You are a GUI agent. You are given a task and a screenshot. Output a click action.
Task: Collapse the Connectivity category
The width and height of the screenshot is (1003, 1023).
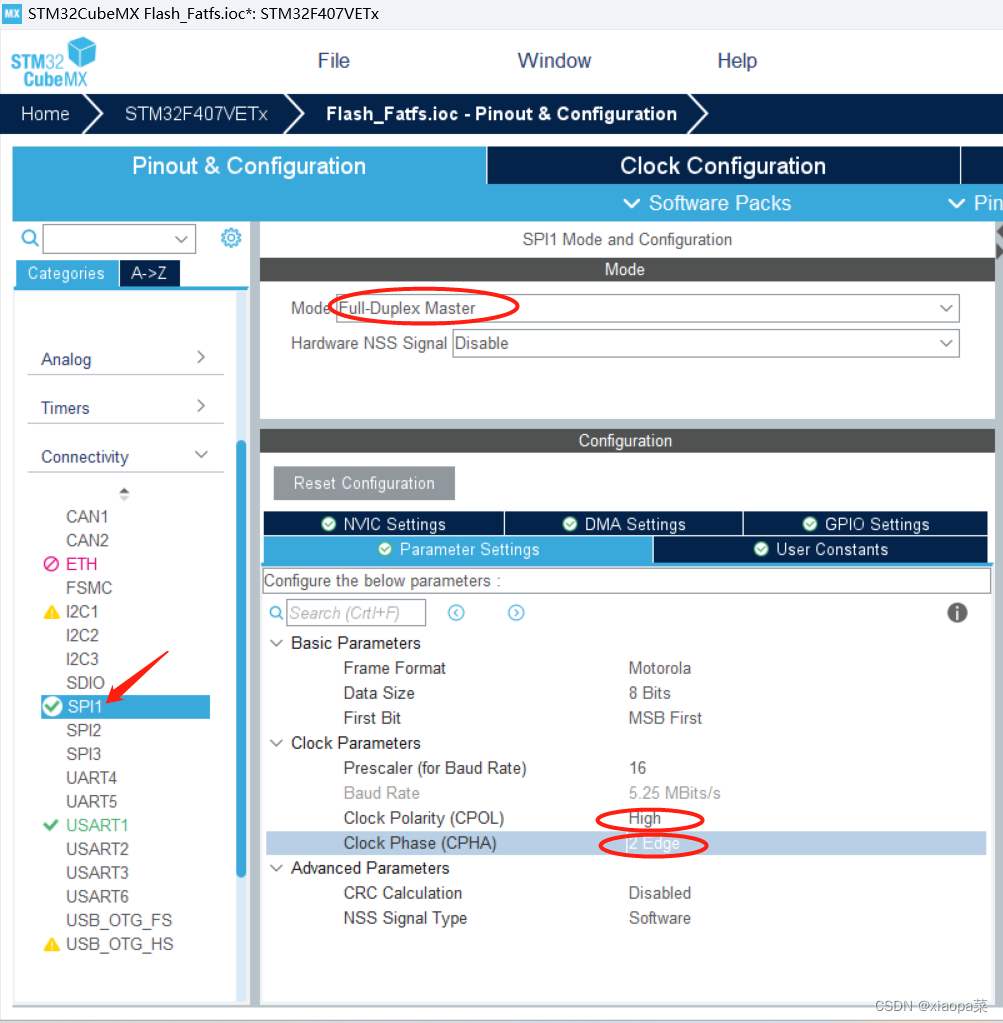point(125,457)
